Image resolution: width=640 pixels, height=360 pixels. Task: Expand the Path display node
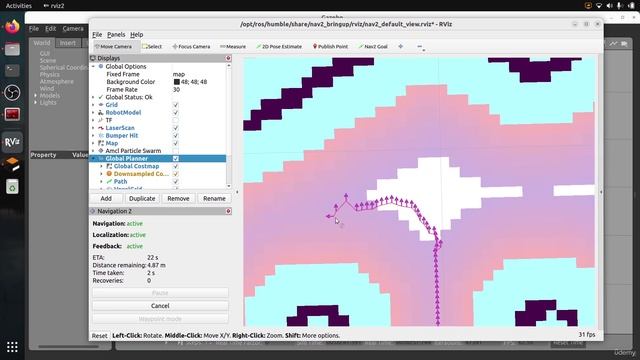(x=102, y=181)
